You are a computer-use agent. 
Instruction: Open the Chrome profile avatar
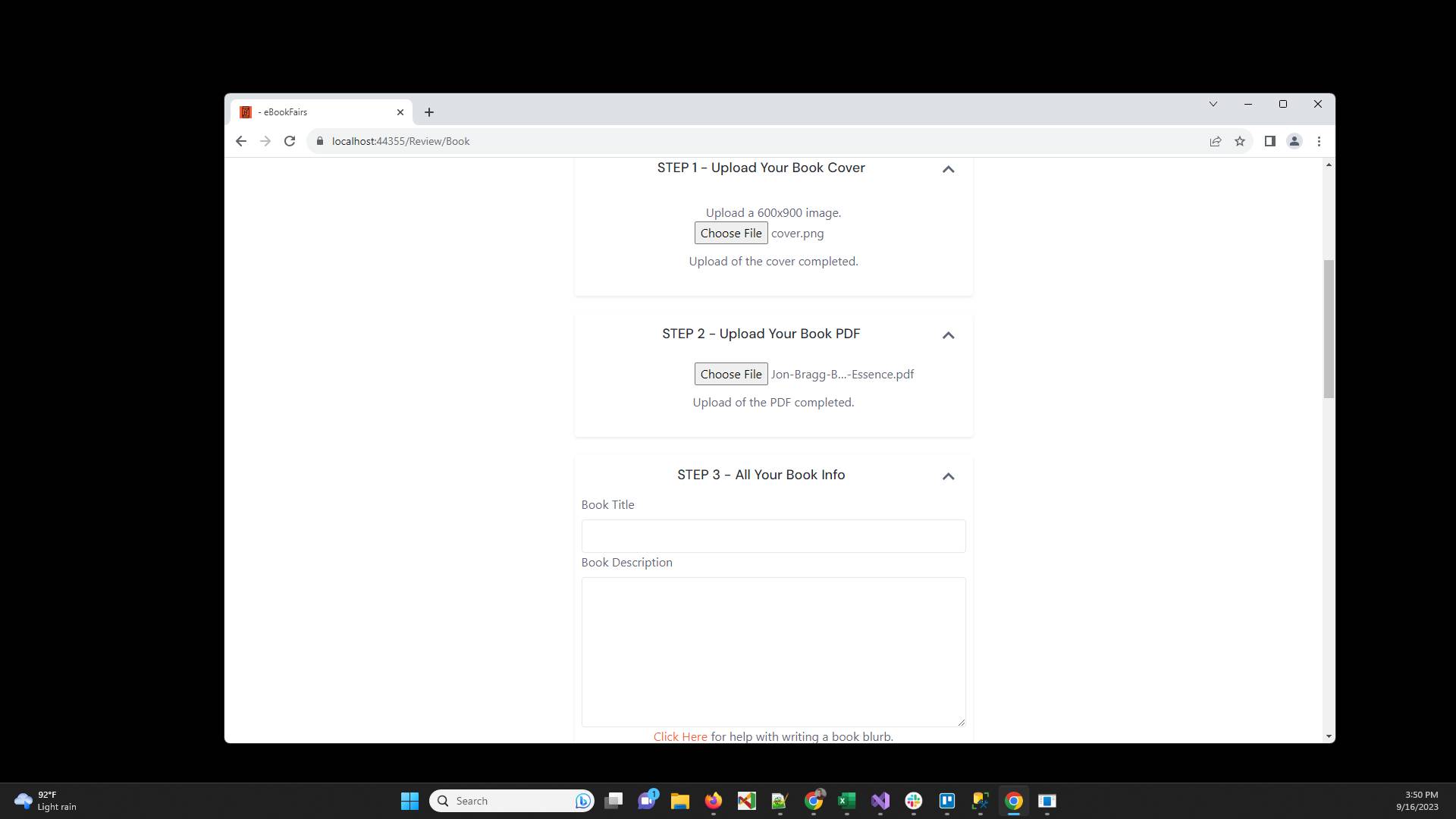(x=1294, y=141)
